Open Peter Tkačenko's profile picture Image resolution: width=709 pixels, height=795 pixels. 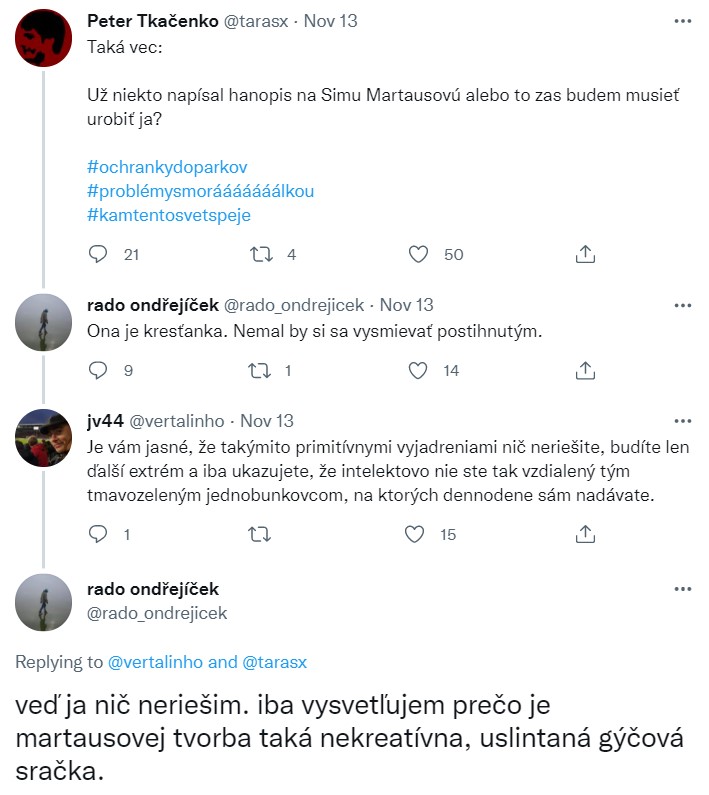click(x=45, y=39)
